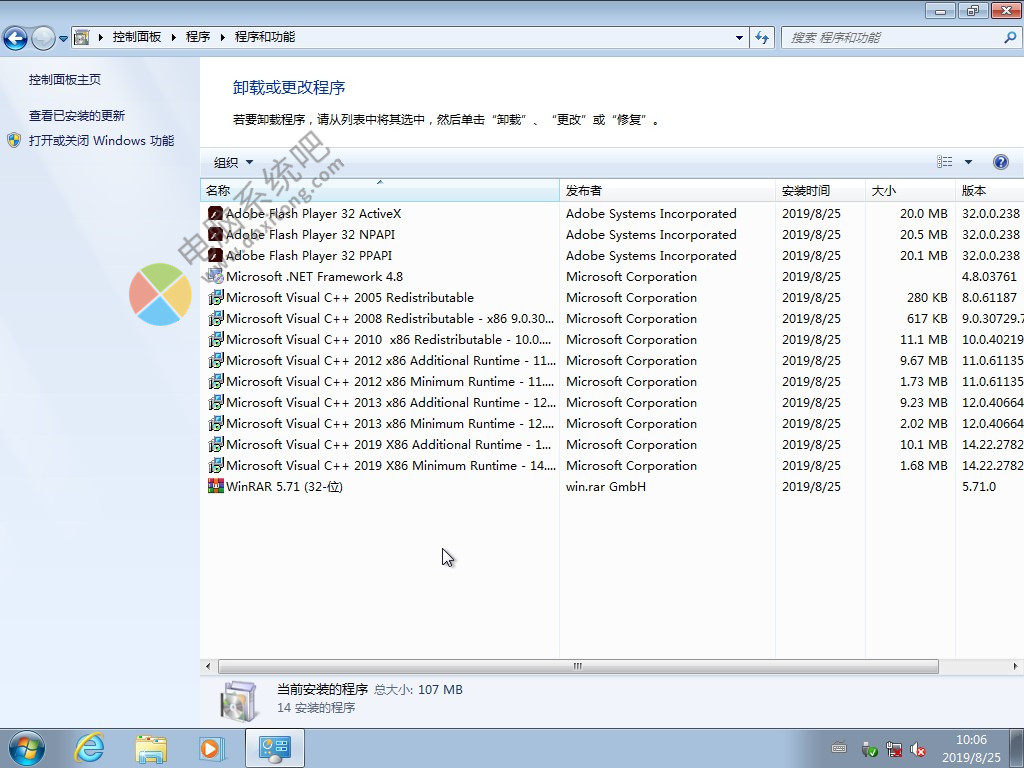
Task: Open the 查看已安装的更新 link
Action: pos(77,116)
